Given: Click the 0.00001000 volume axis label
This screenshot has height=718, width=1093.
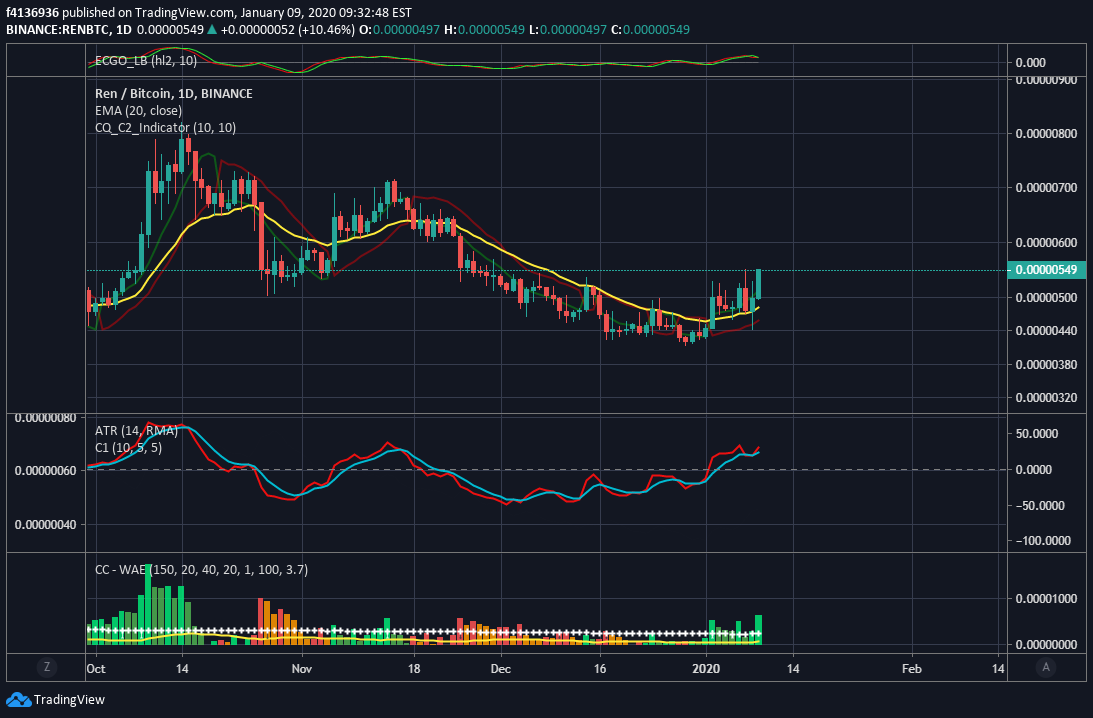Looking at the screenshot, I should coord(1046,599).
